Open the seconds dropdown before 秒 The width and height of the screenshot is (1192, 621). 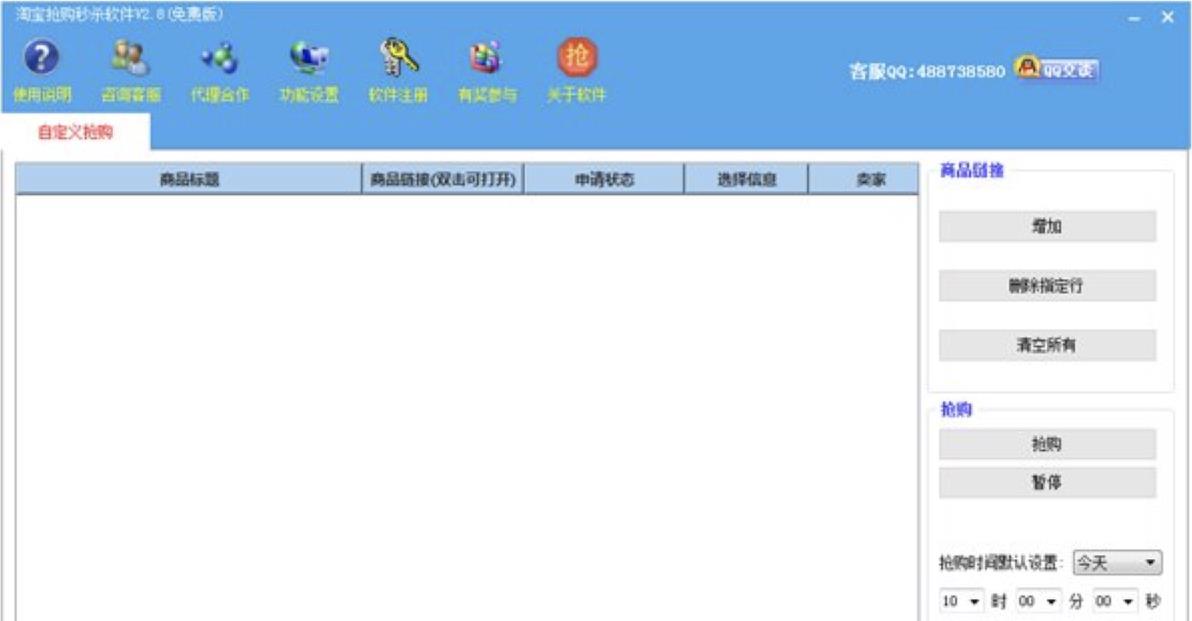click(x=1115, y=601)
